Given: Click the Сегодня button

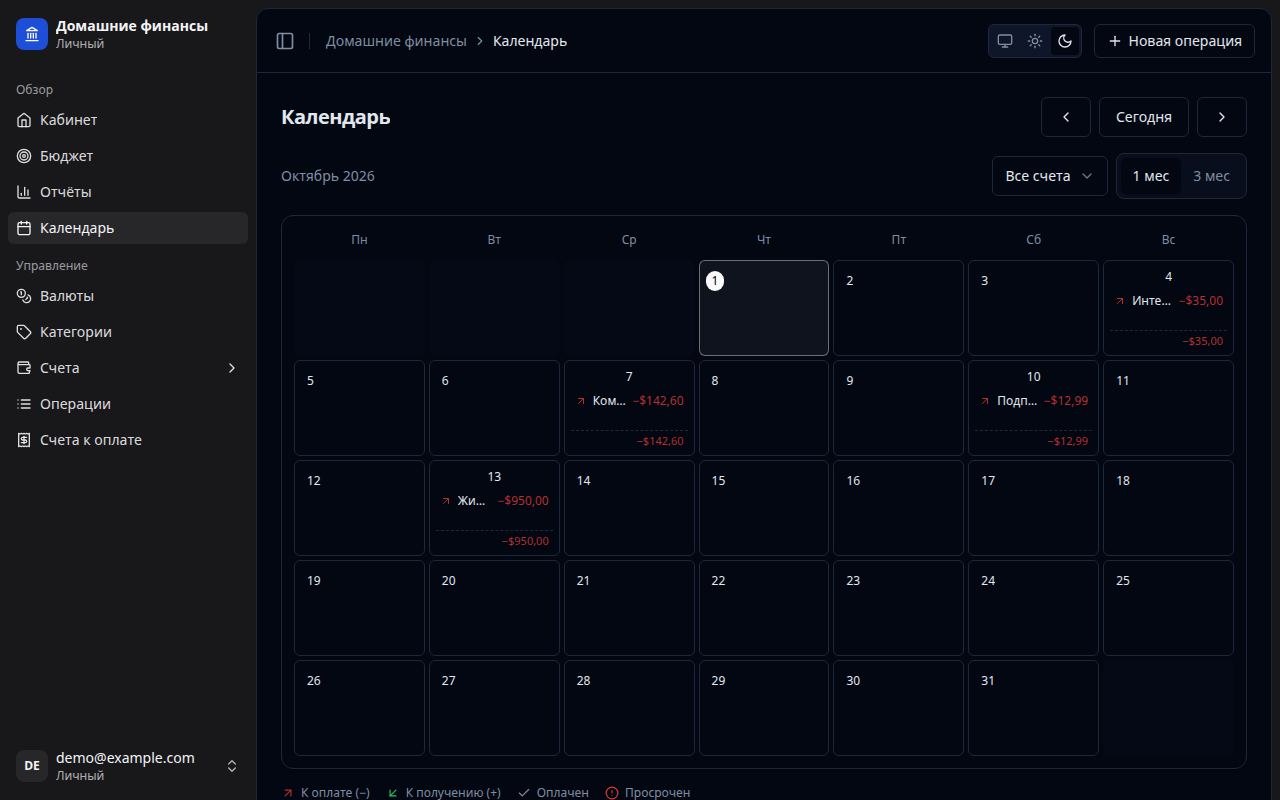Looking at the screenshot, I should point(1143,117).
